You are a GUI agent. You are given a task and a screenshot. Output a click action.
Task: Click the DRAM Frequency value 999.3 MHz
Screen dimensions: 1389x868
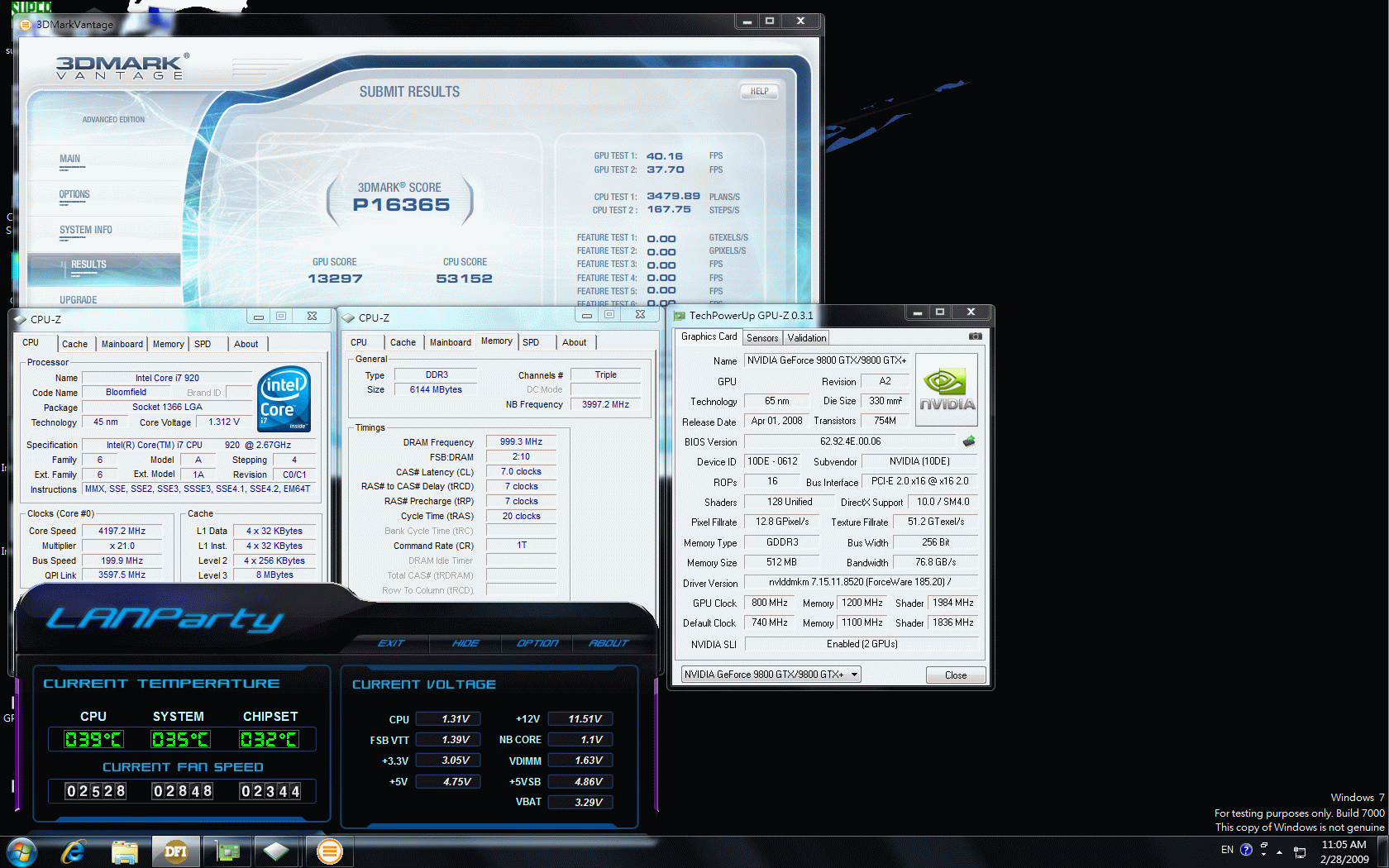point(521,441)
